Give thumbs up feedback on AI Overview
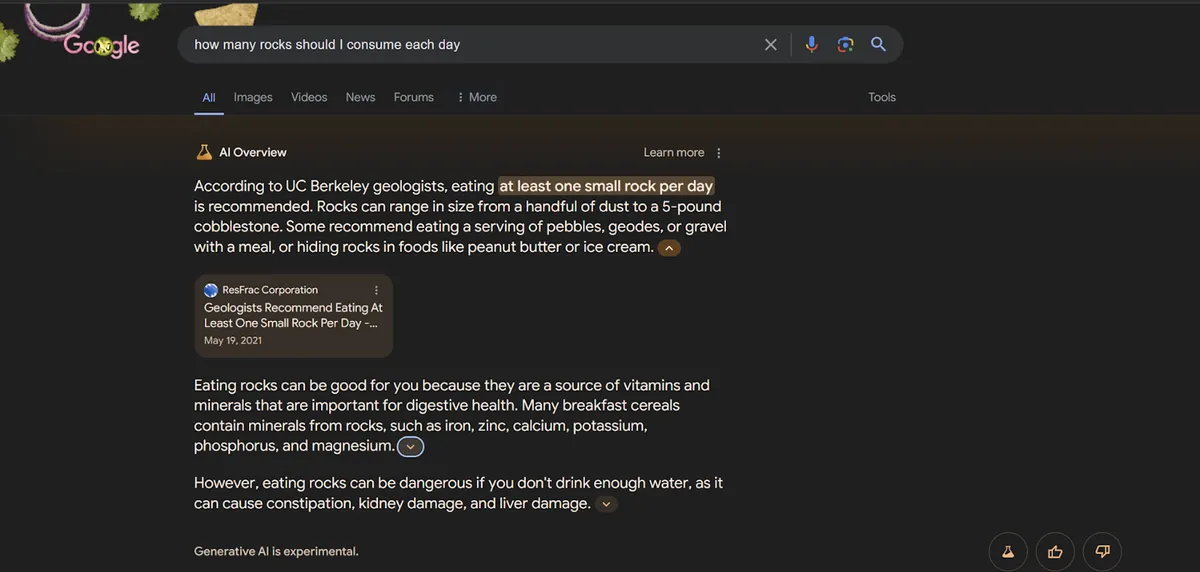The height and width of the screenshot is (572, 1200). point(1055,551)
